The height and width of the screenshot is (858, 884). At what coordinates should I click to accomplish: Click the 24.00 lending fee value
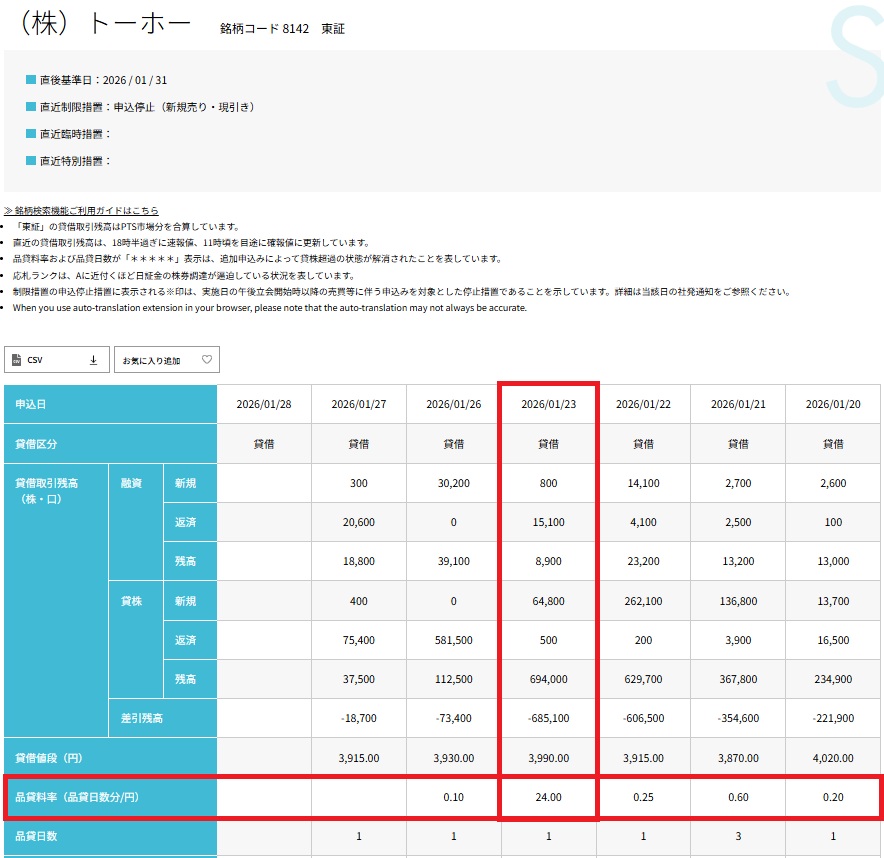[x=549, y=798]
